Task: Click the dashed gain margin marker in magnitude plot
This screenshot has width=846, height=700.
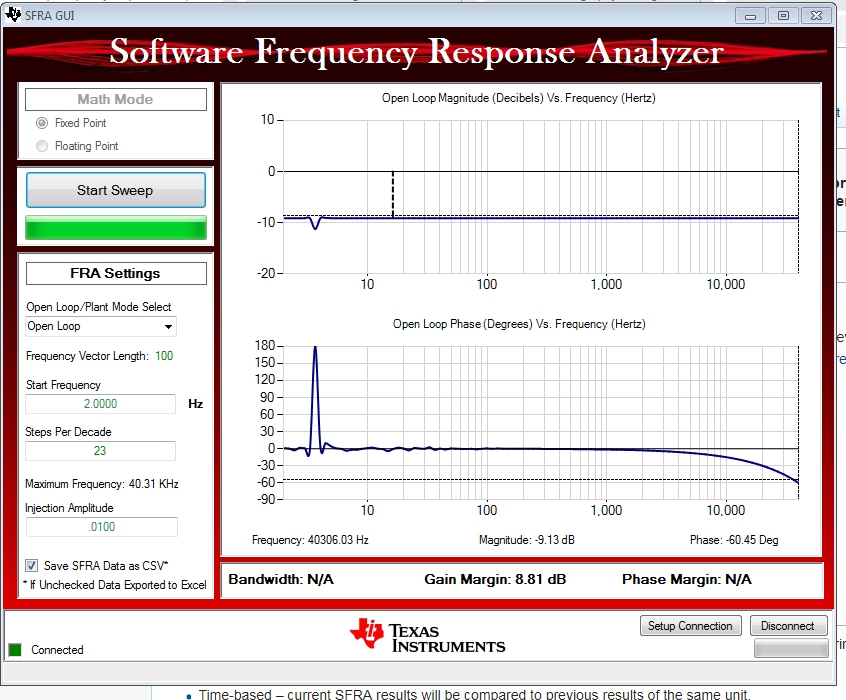Action: pos(393,195)
